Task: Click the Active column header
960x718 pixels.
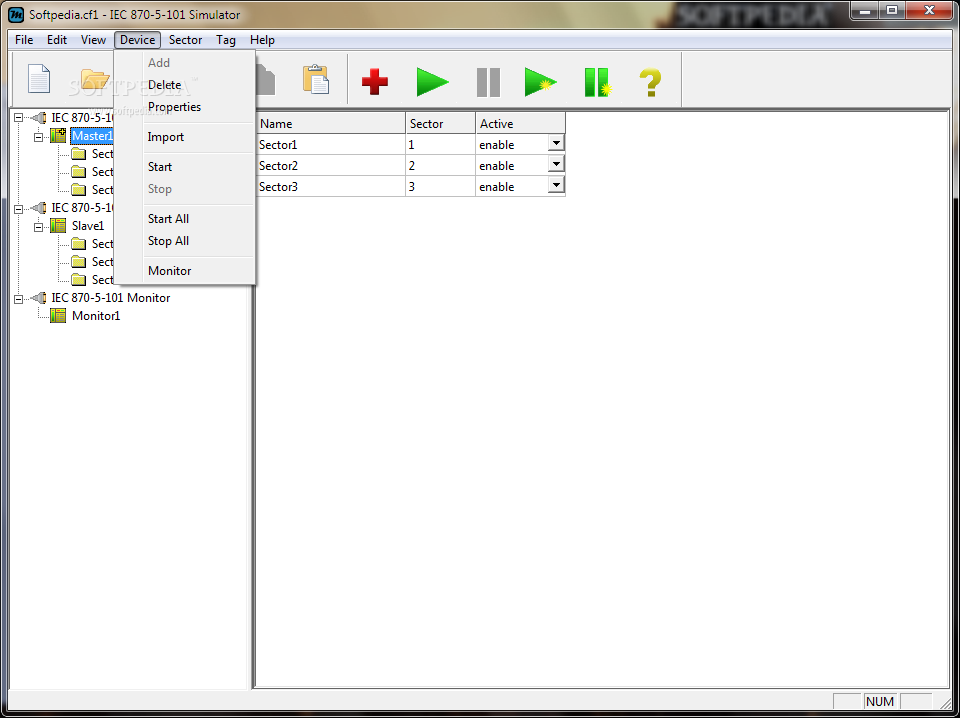Action: tap(520, 124)
